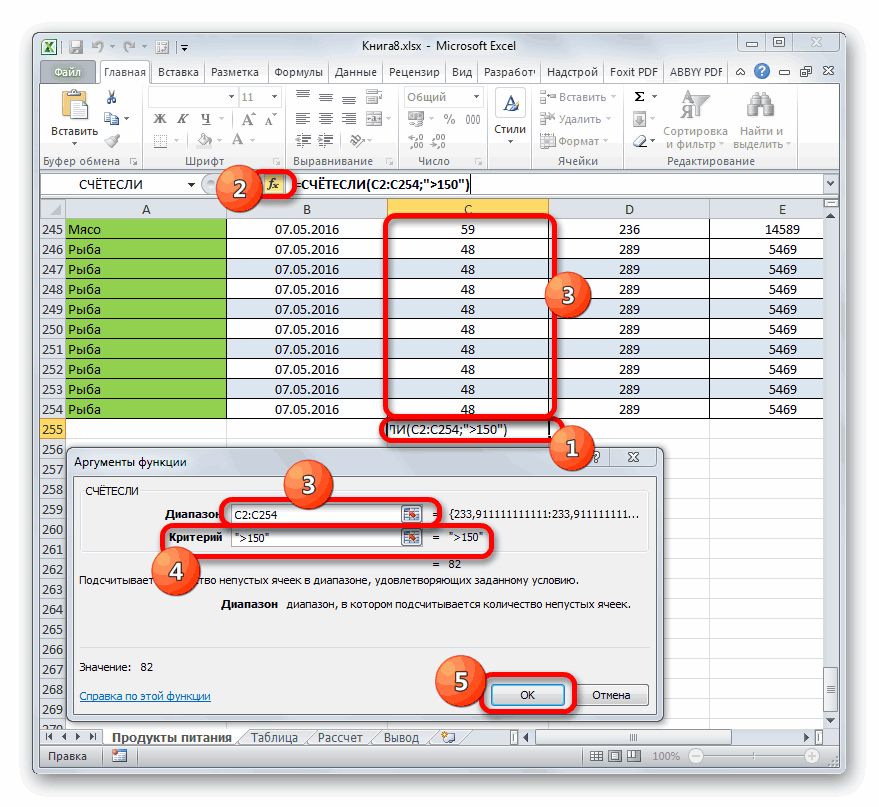Click the Clear eraser icon
This screenshot has width=879, height=807.
(x=640, y=141)
